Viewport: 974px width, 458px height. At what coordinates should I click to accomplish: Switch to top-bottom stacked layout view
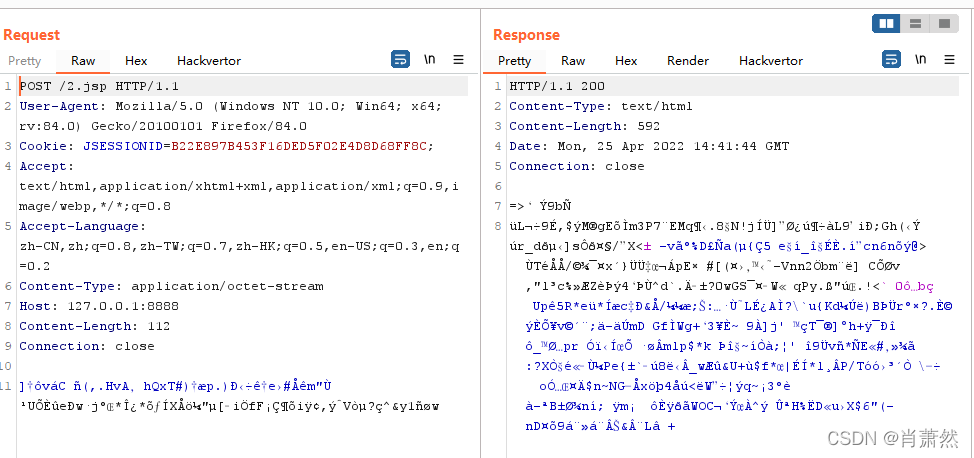pos(914,23)
